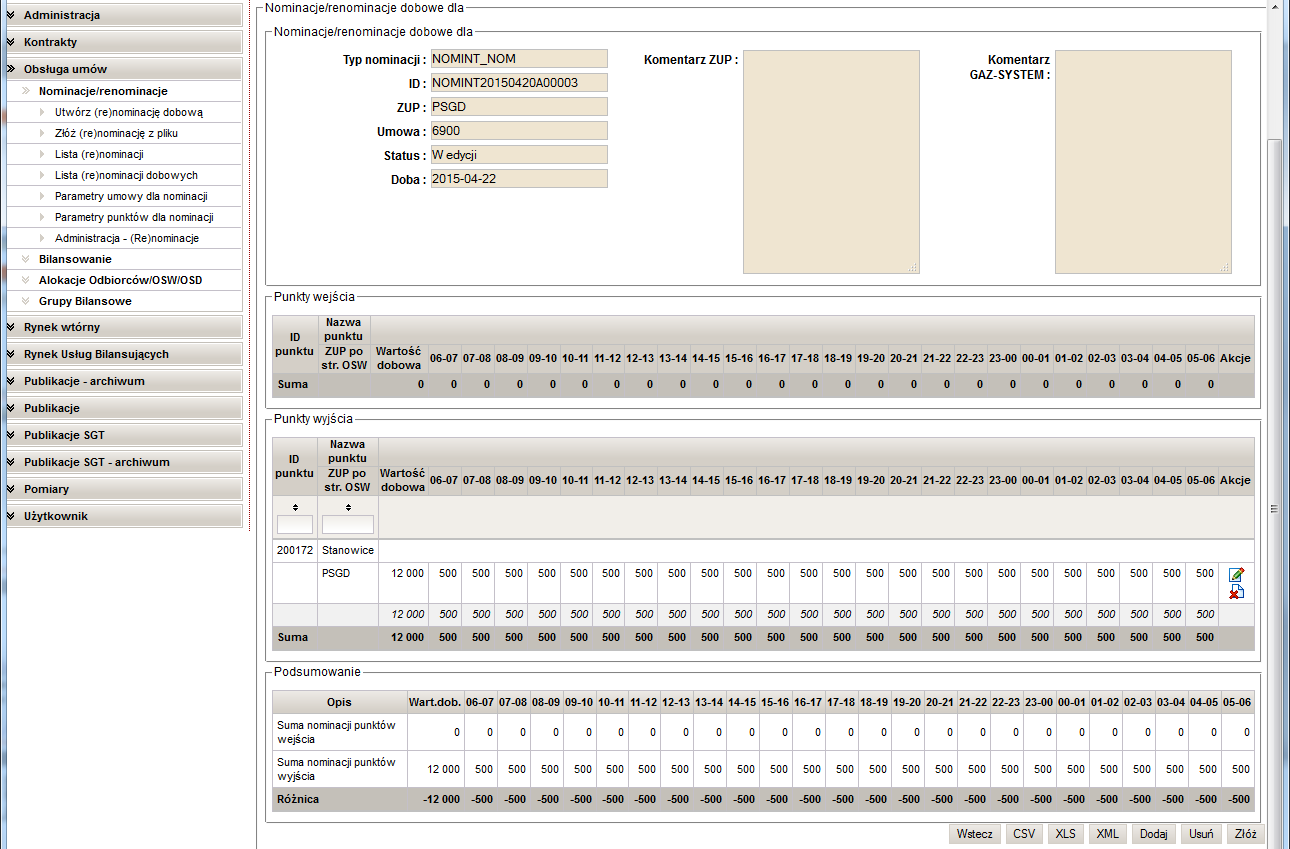This screenshot has width=1290, height=849.
Task: Expand Publikacje SGT - archiwum section
Action: pos(124,463)
